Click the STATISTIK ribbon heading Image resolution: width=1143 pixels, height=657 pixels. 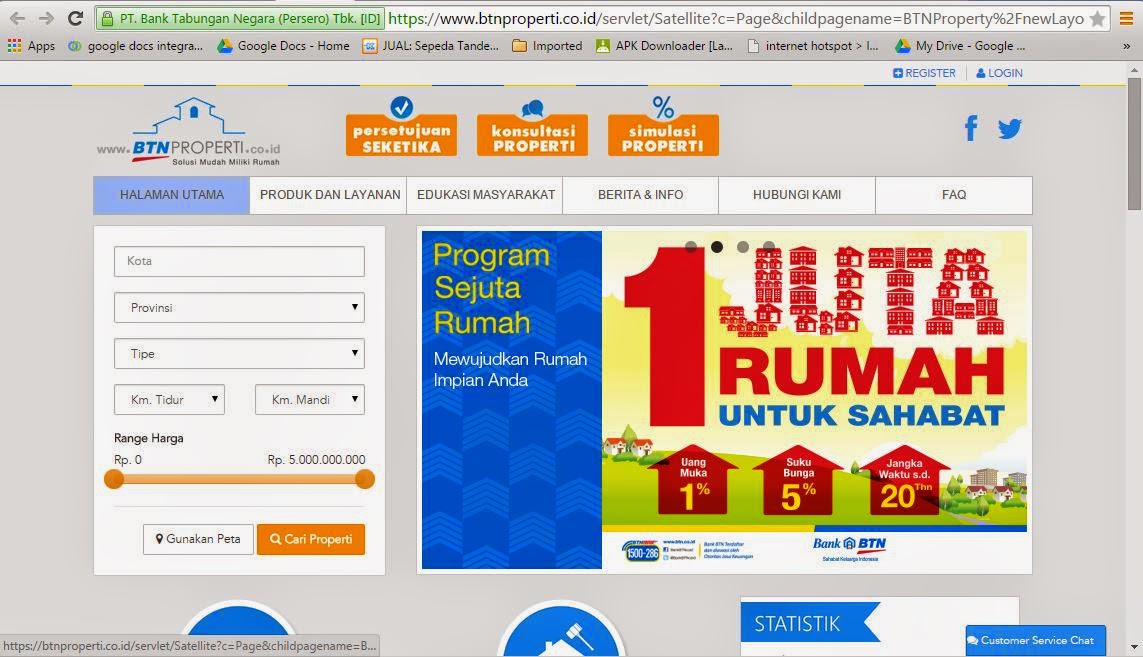point(809,623)
